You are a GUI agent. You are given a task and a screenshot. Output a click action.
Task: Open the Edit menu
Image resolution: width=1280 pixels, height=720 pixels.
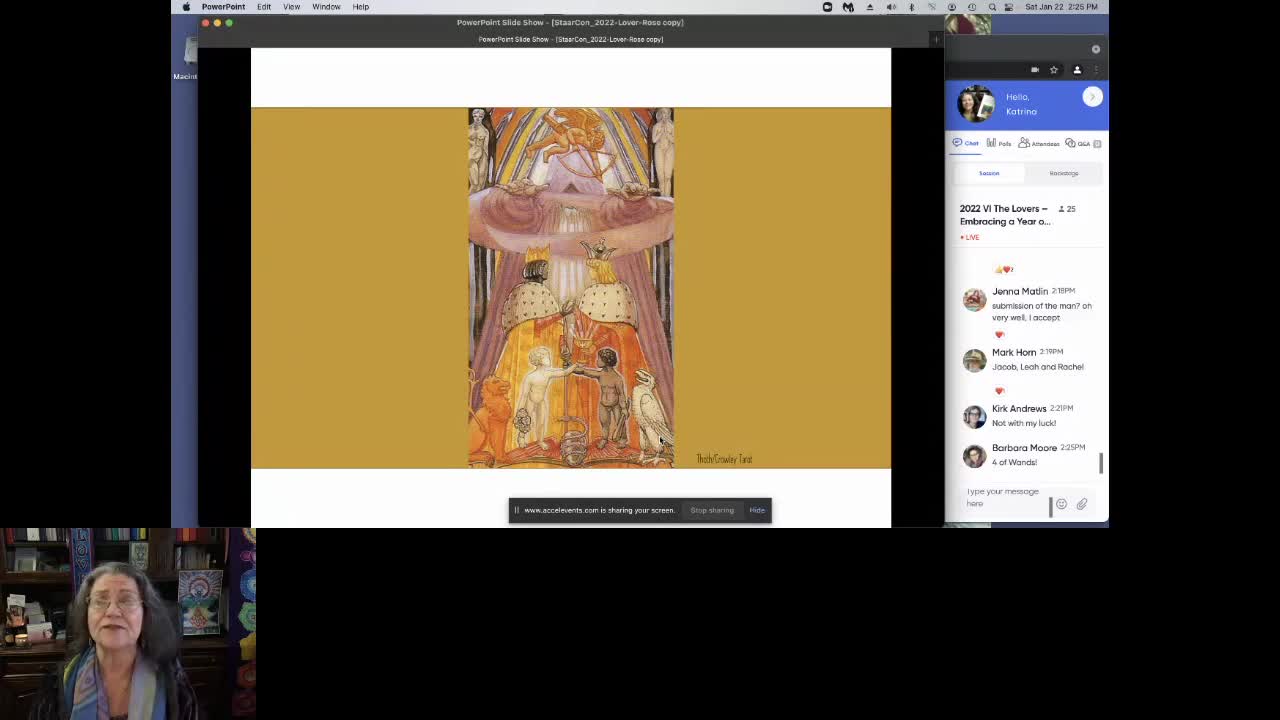(264, 7)
